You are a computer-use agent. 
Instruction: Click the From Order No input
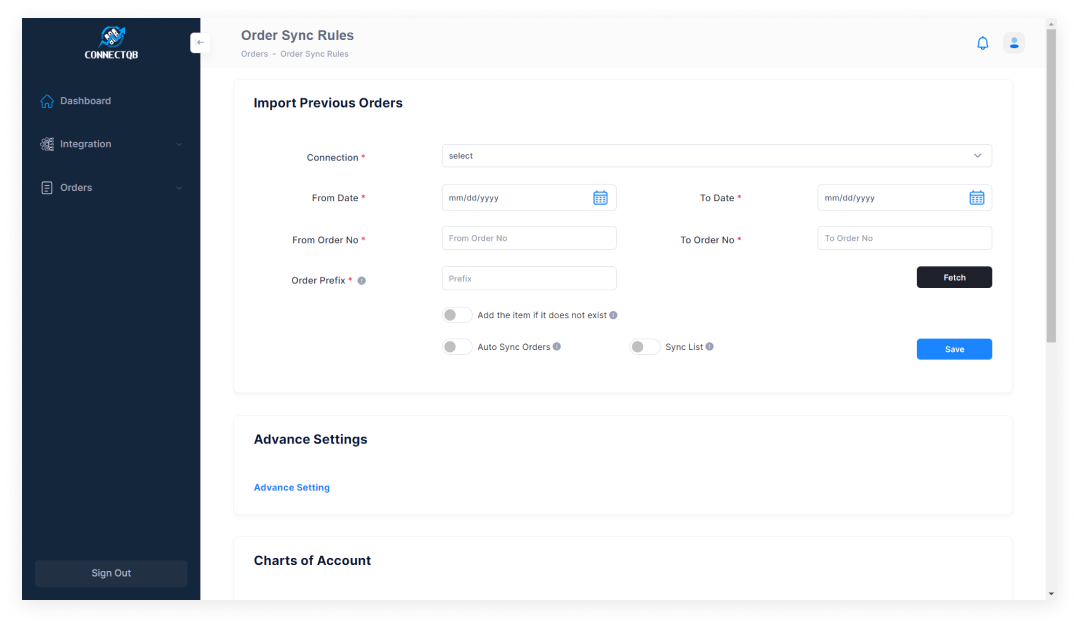pos(528,238)
